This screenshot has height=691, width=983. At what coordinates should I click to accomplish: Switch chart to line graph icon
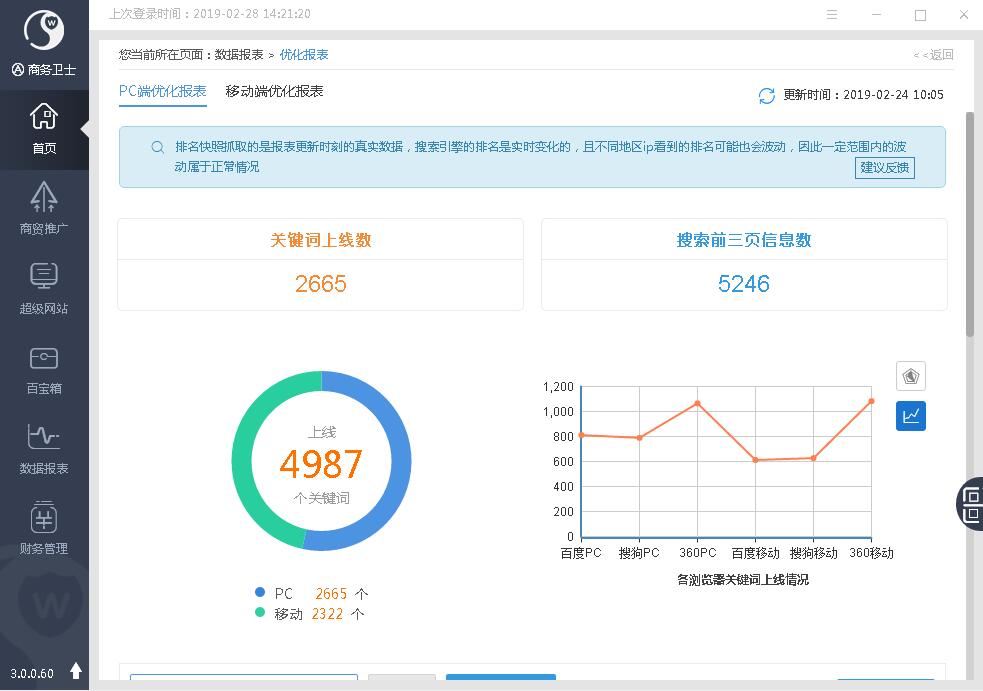coord(910,416)
